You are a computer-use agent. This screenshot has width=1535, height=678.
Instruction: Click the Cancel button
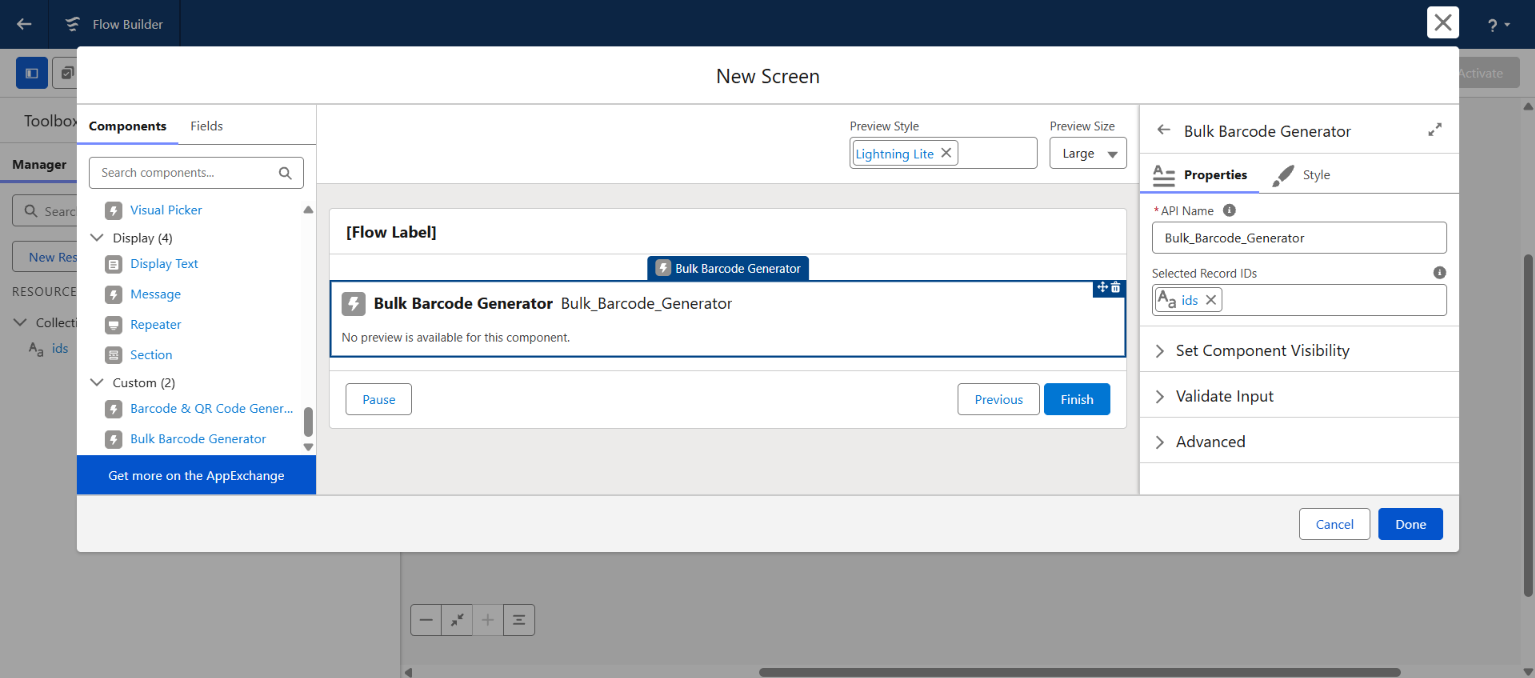point(1334,524)
